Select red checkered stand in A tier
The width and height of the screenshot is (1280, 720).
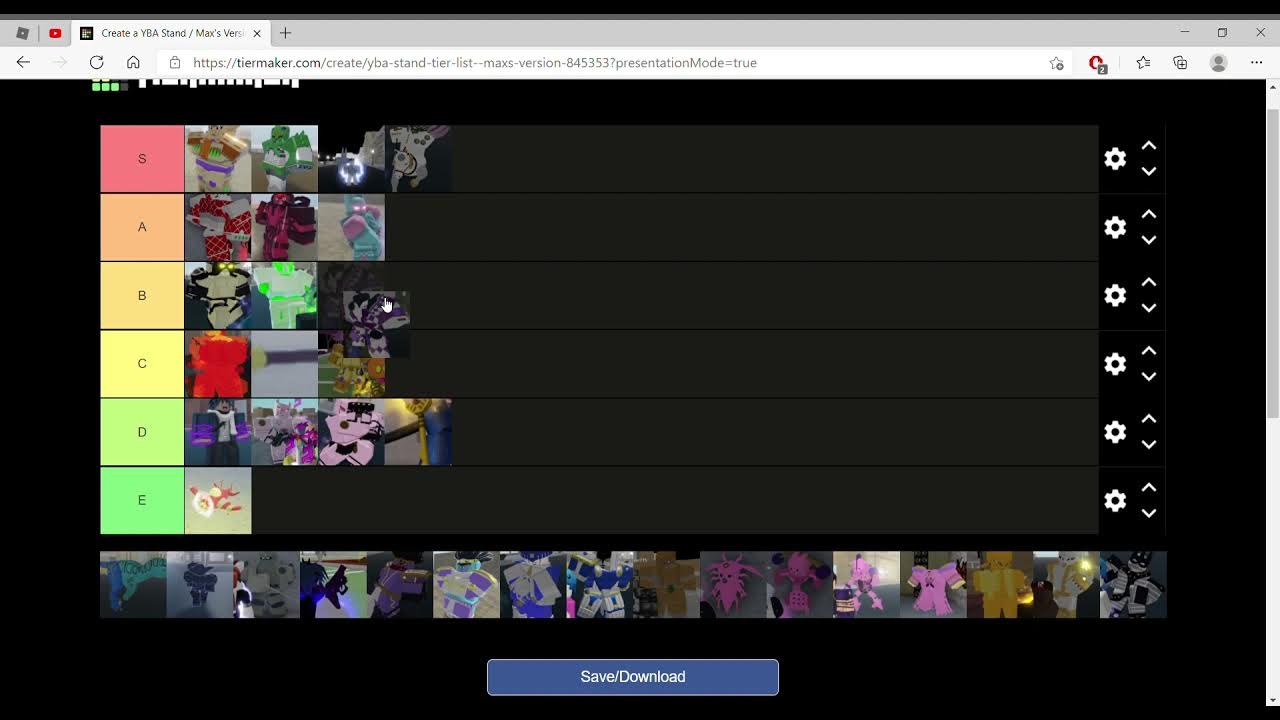tap(218, 227)
